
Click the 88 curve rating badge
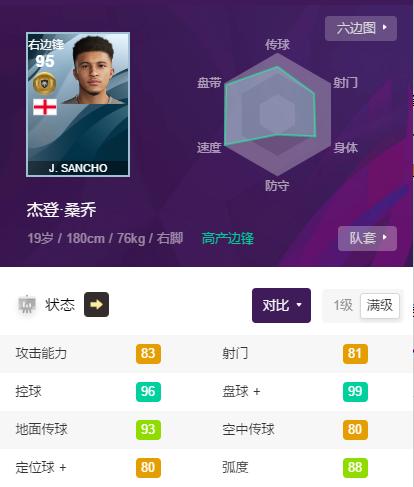pyautogui.click(x=355, y=467)
